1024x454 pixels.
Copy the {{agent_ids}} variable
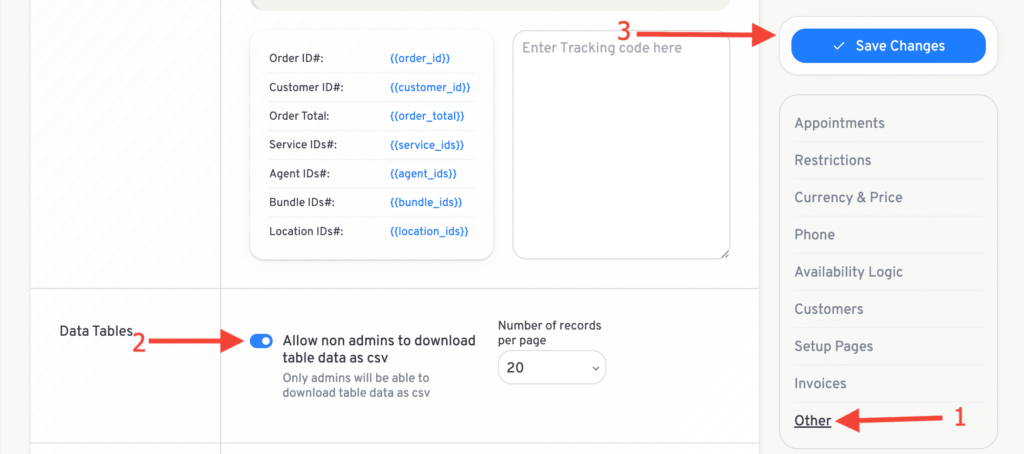[423, 174]
